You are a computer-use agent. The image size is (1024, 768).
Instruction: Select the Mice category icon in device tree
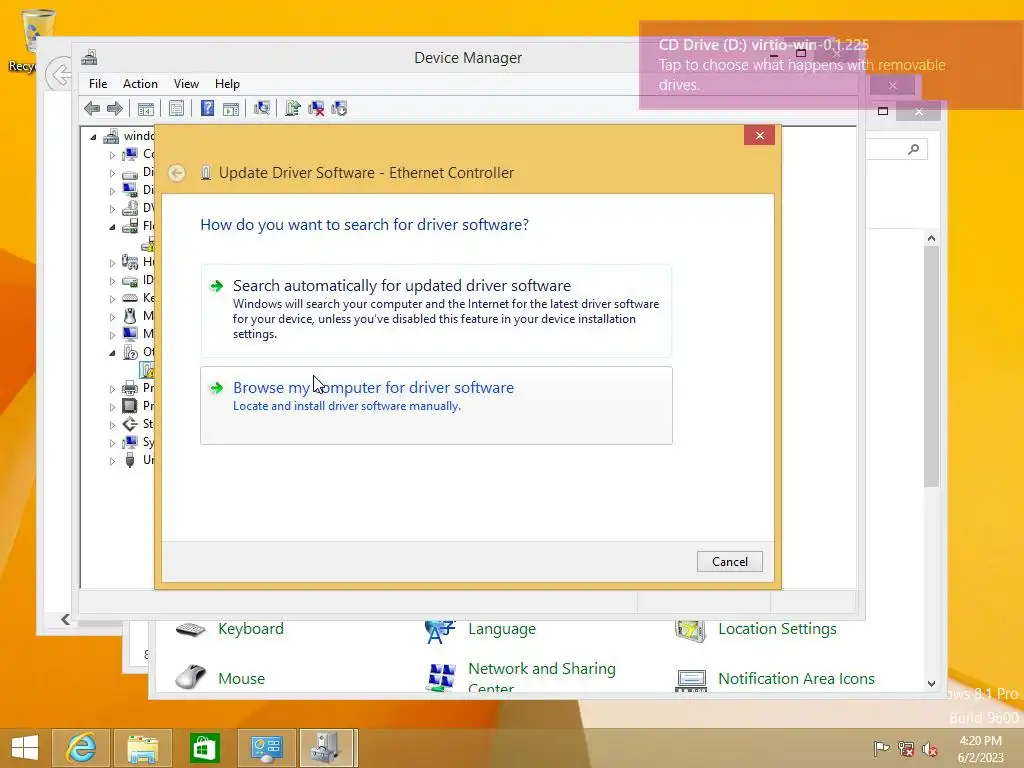(130, 315)
